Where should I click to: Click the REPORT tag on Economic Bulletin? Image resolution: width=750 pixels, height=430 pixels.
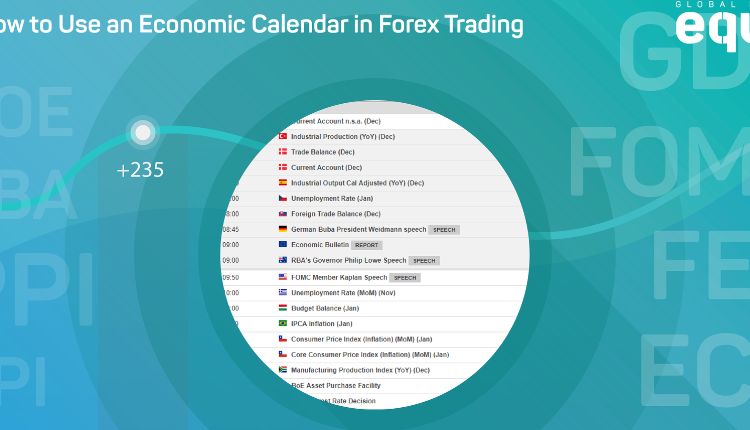[x=367, y=244]
